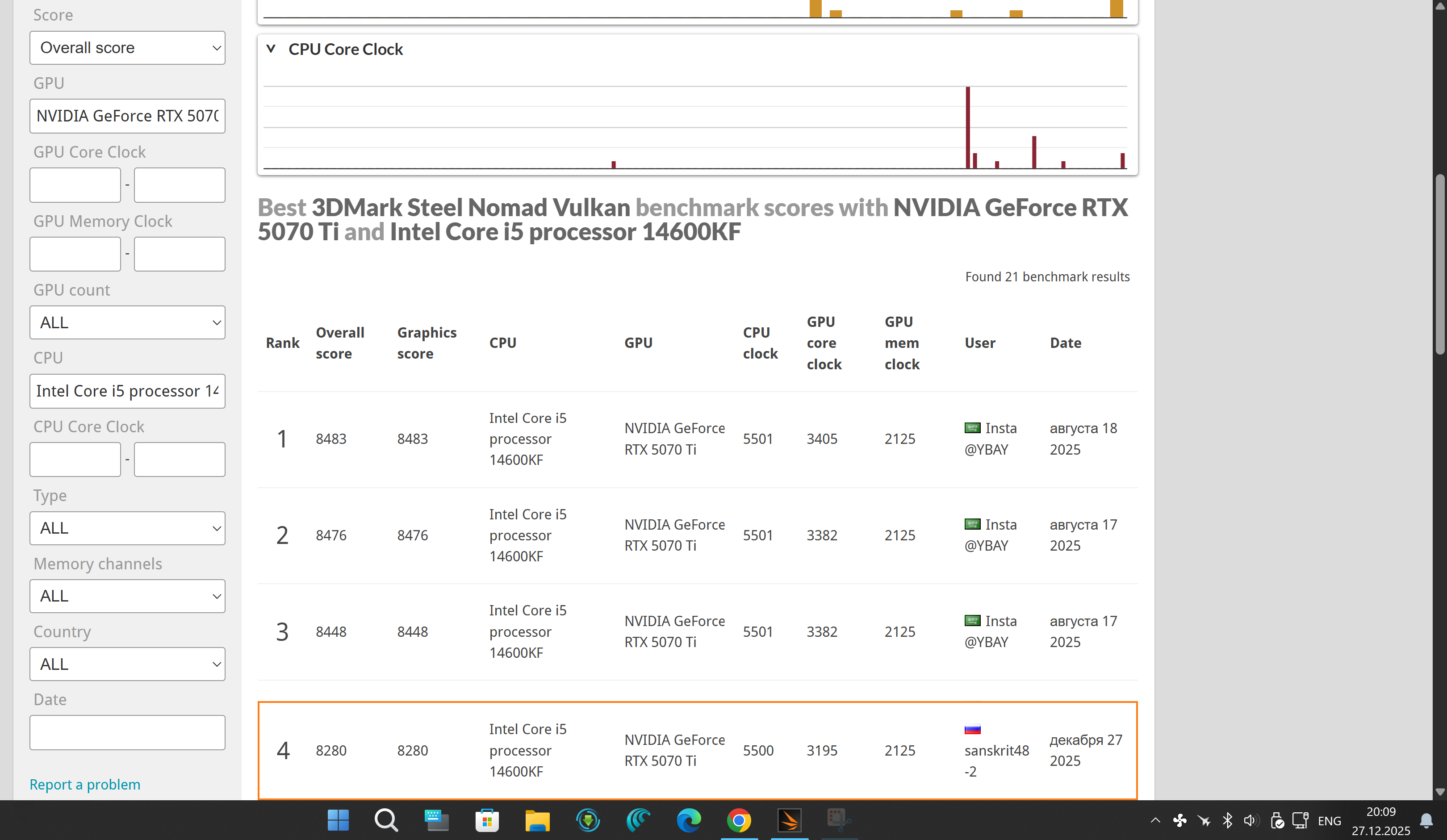Collapse the CPU Core Clock chart section
This screenshot has height=840, width=1447.
pos(271,49)
